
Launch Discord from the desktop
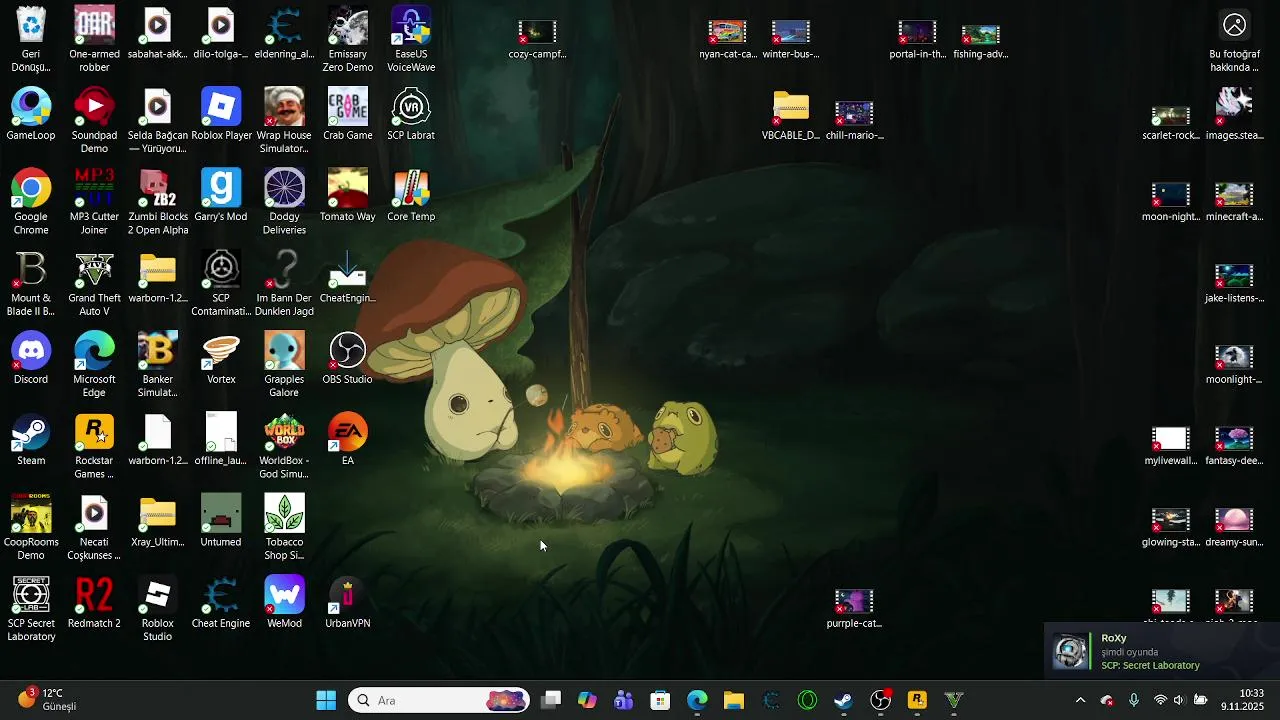pyautogui.click(x=31, y=358)
